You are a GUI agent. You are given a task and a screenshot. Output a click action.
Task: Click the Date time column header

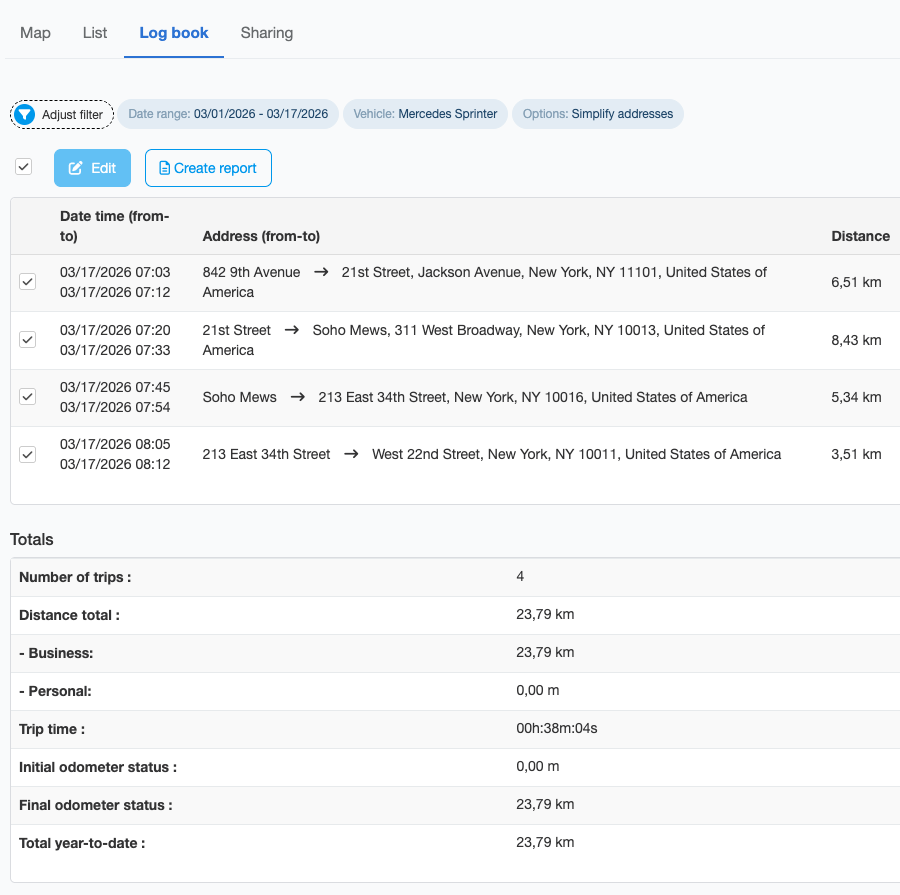tap(114, 226)
